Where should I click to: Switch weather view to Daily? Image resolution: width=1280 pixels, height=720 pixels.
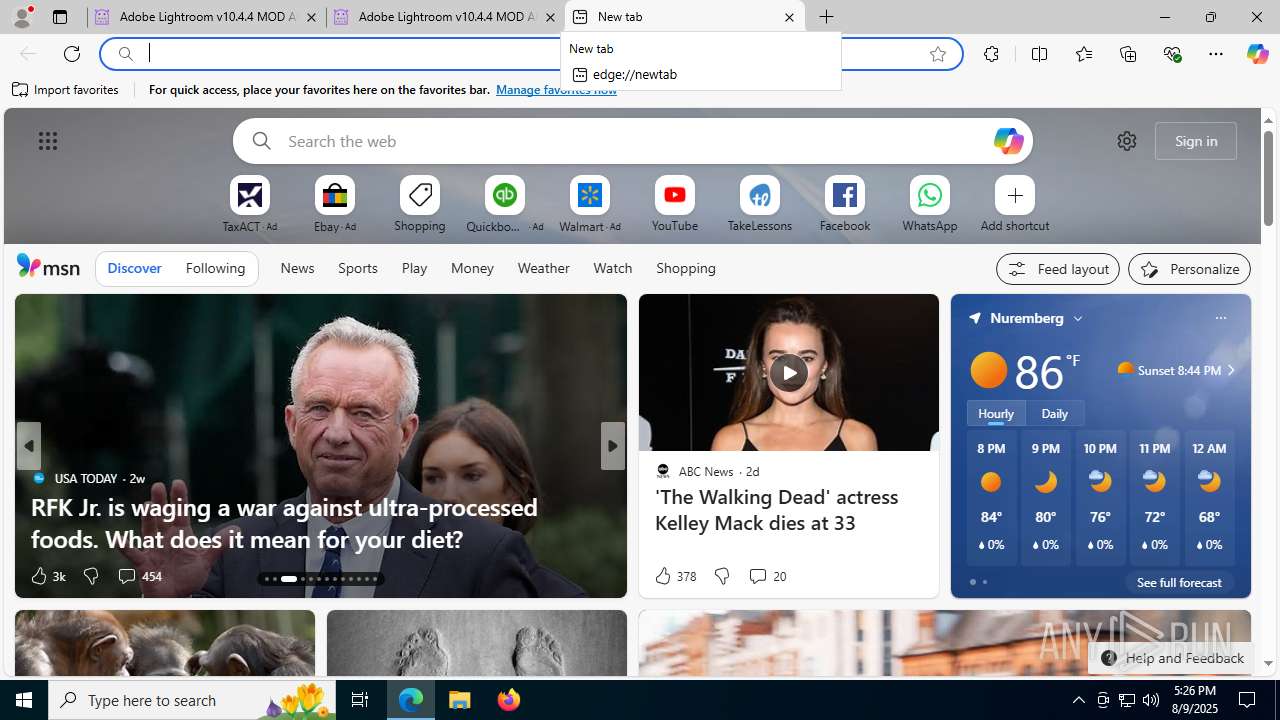pos(1055,413)
